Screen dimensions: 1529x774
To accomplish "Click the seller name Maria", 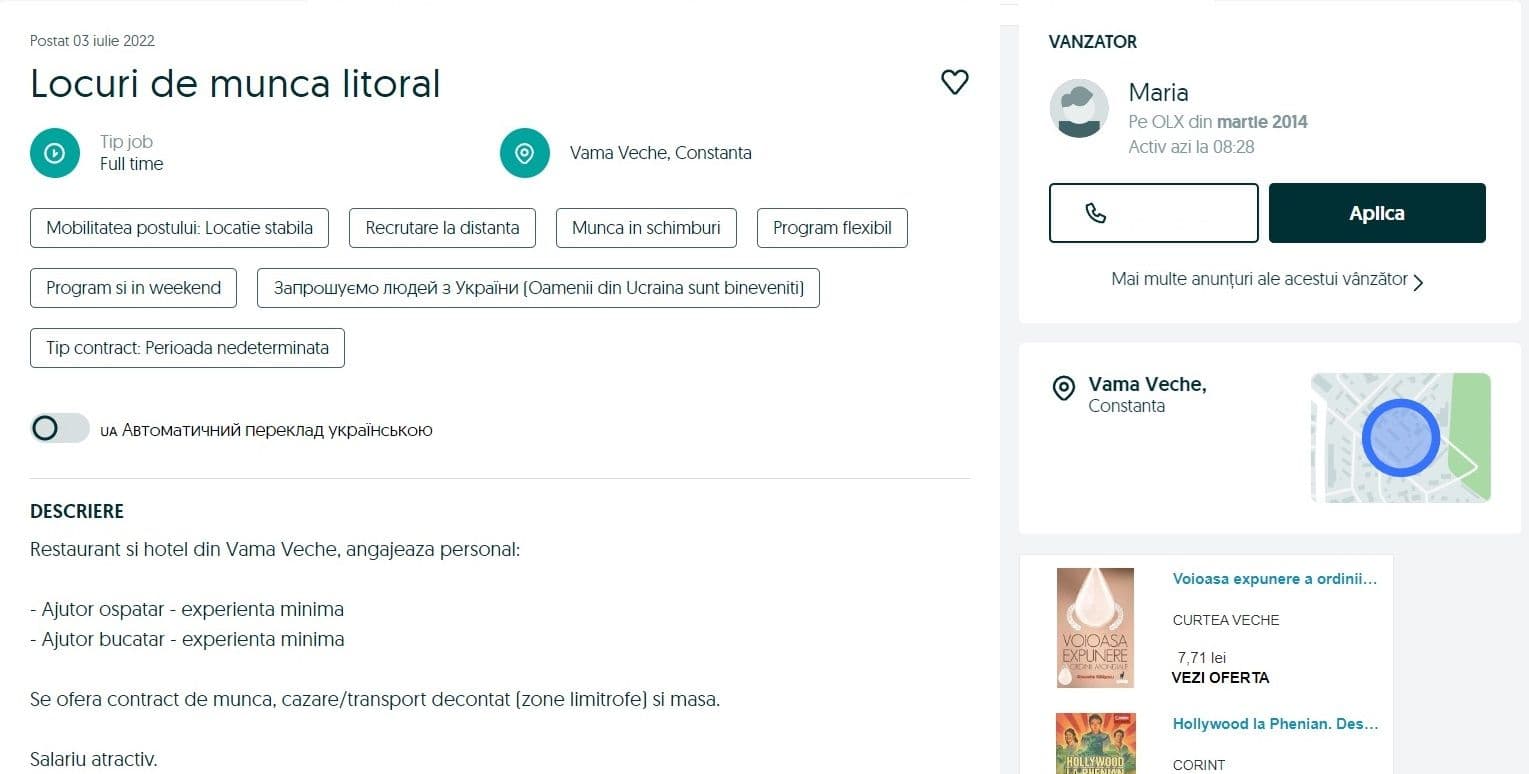I will 1158,93.
